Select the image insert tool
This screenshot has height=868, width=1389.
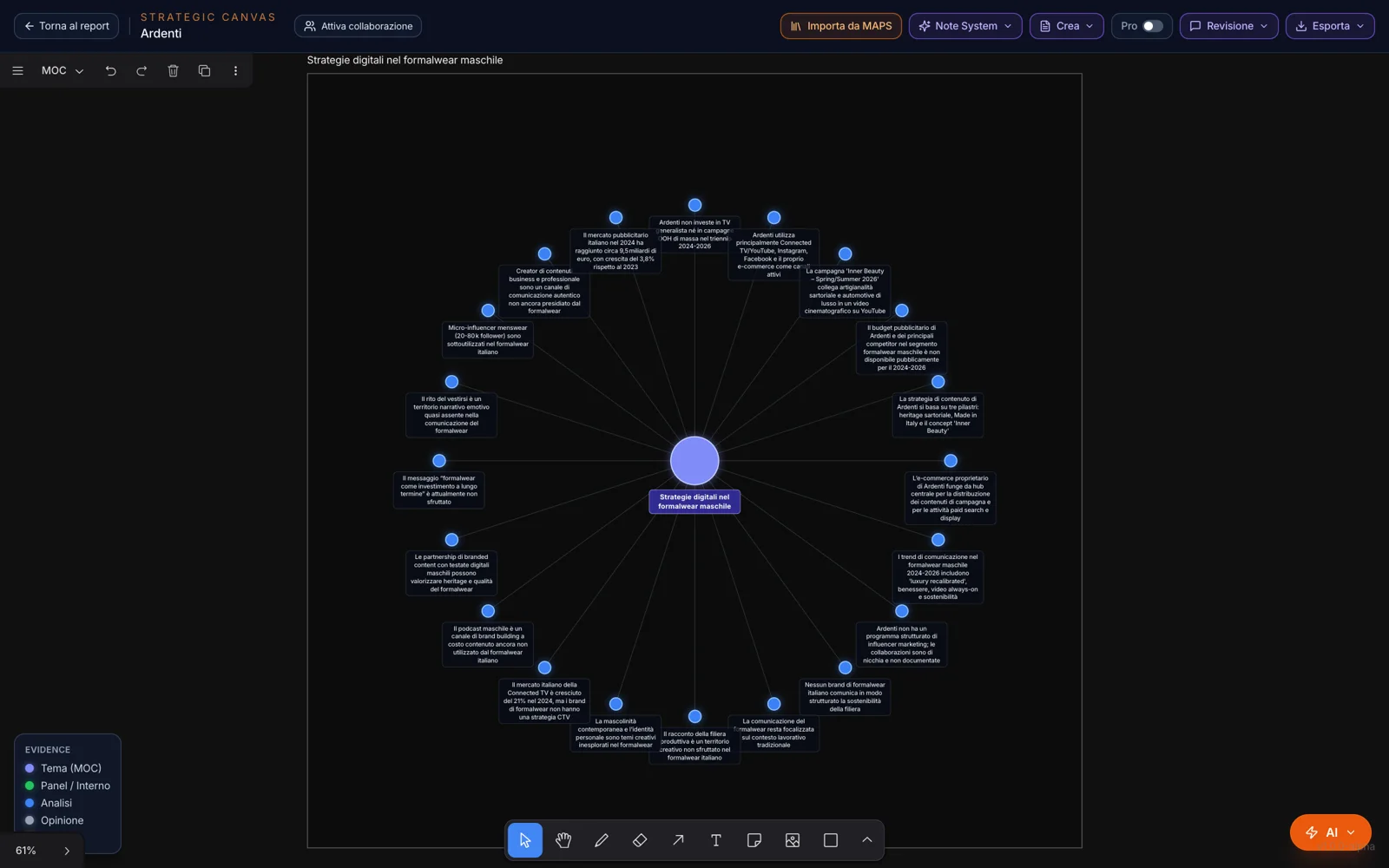(x=793, y=840)
